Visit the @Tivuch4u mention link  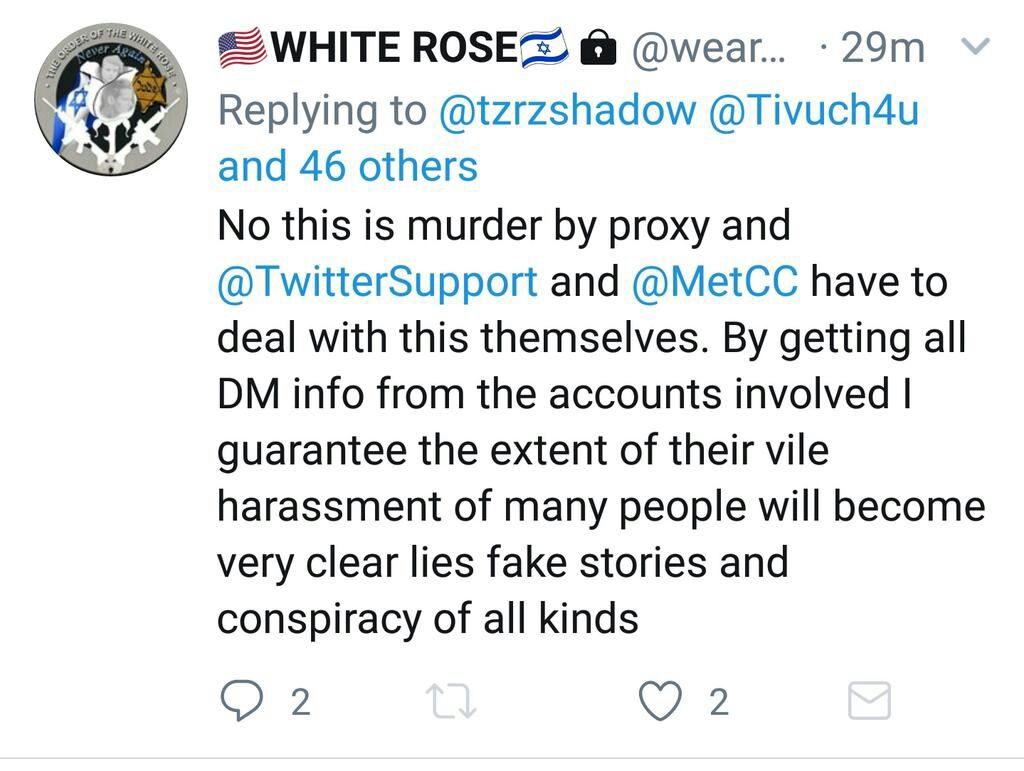814,110
